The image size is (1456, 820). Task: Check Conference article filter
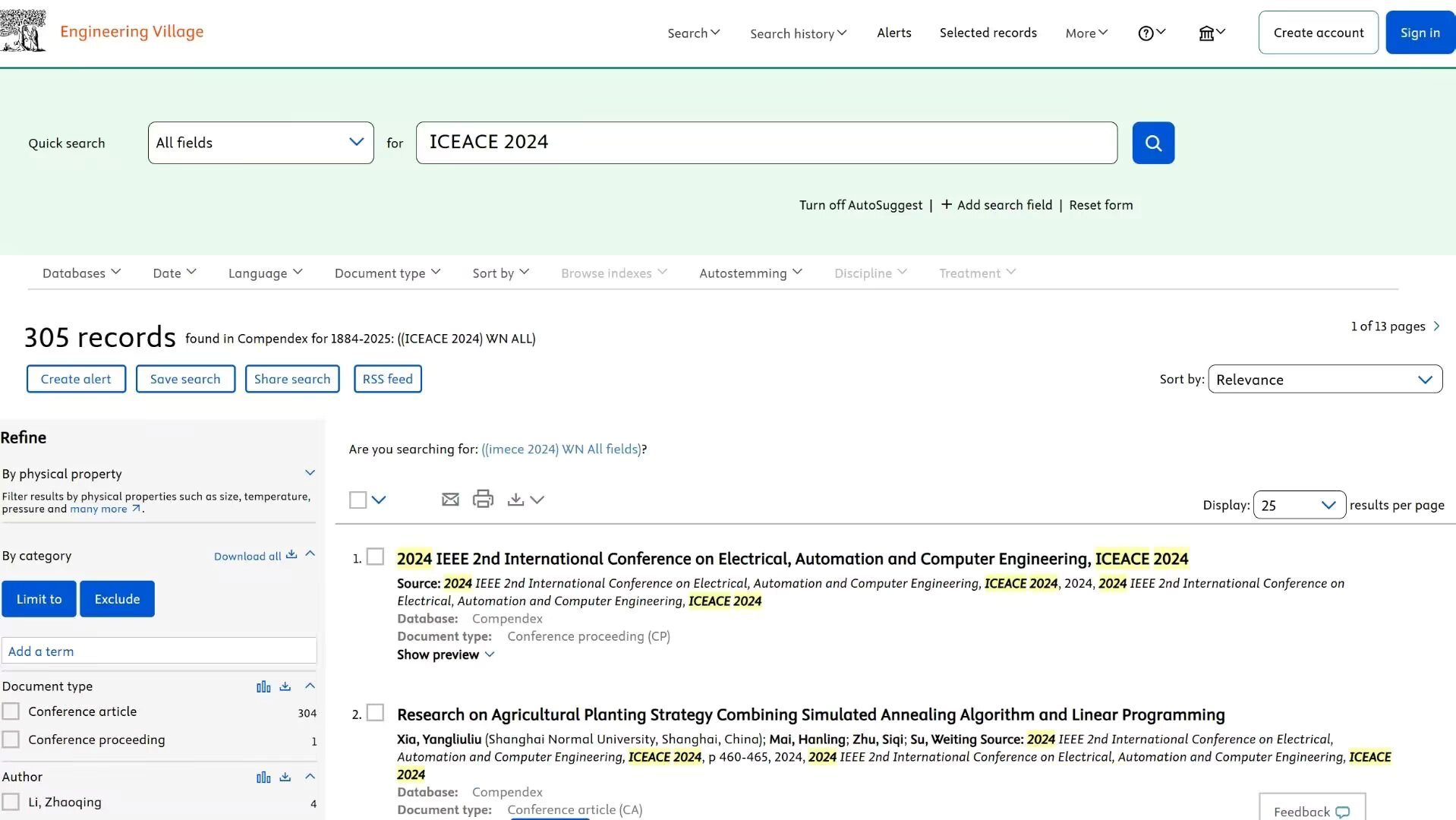coord(11,711)
